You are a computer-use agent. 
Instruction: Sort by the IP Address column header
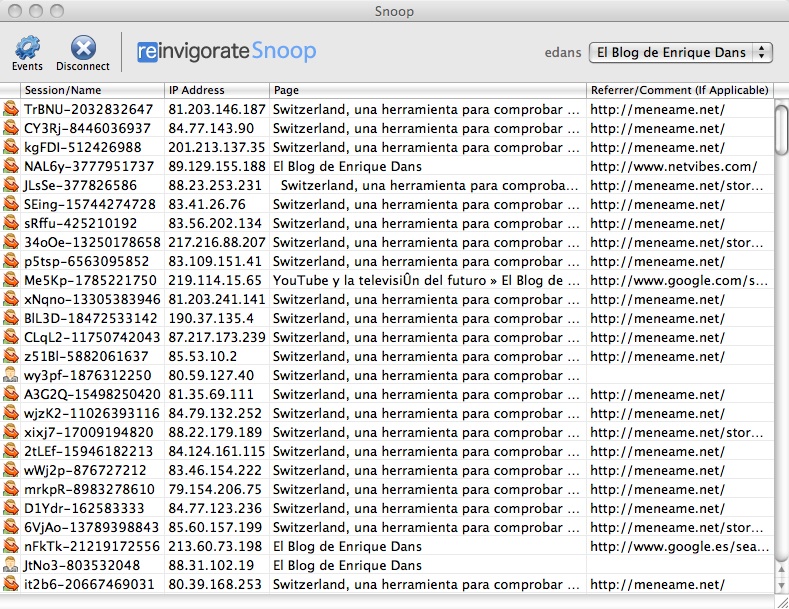click(216, 90)
